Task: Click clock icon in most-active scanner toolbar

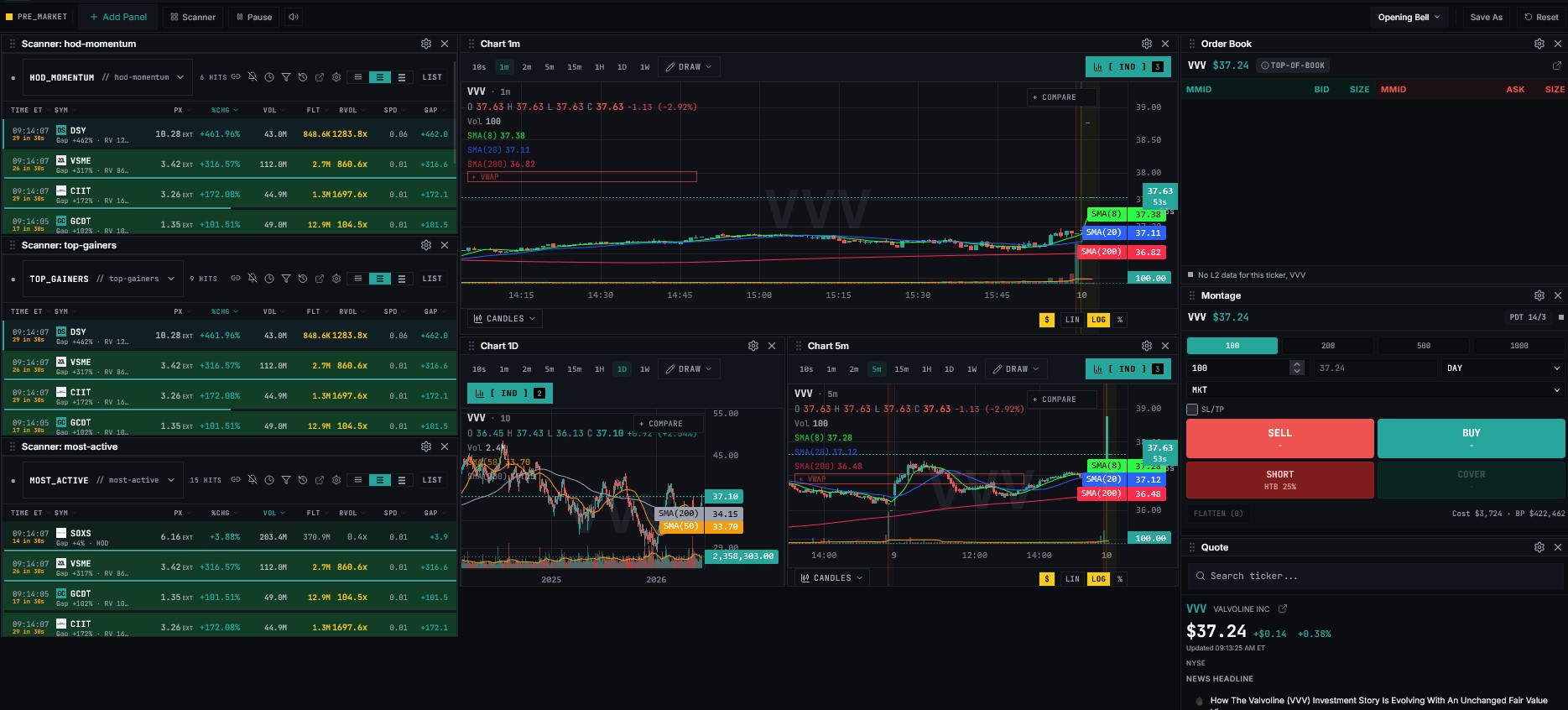Action: 269,480
